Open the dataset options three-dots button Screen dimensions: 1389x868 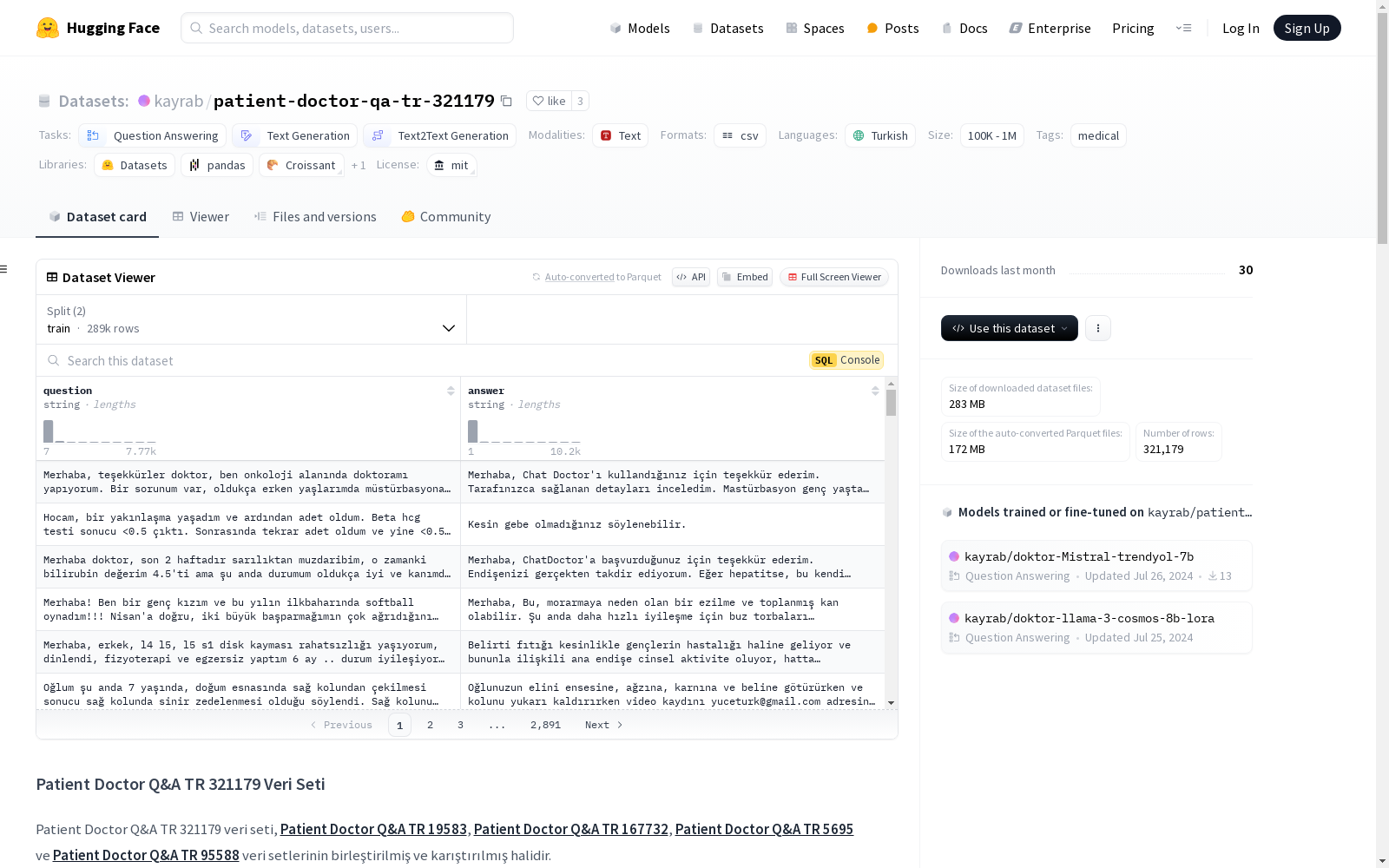coord(1098,328)
